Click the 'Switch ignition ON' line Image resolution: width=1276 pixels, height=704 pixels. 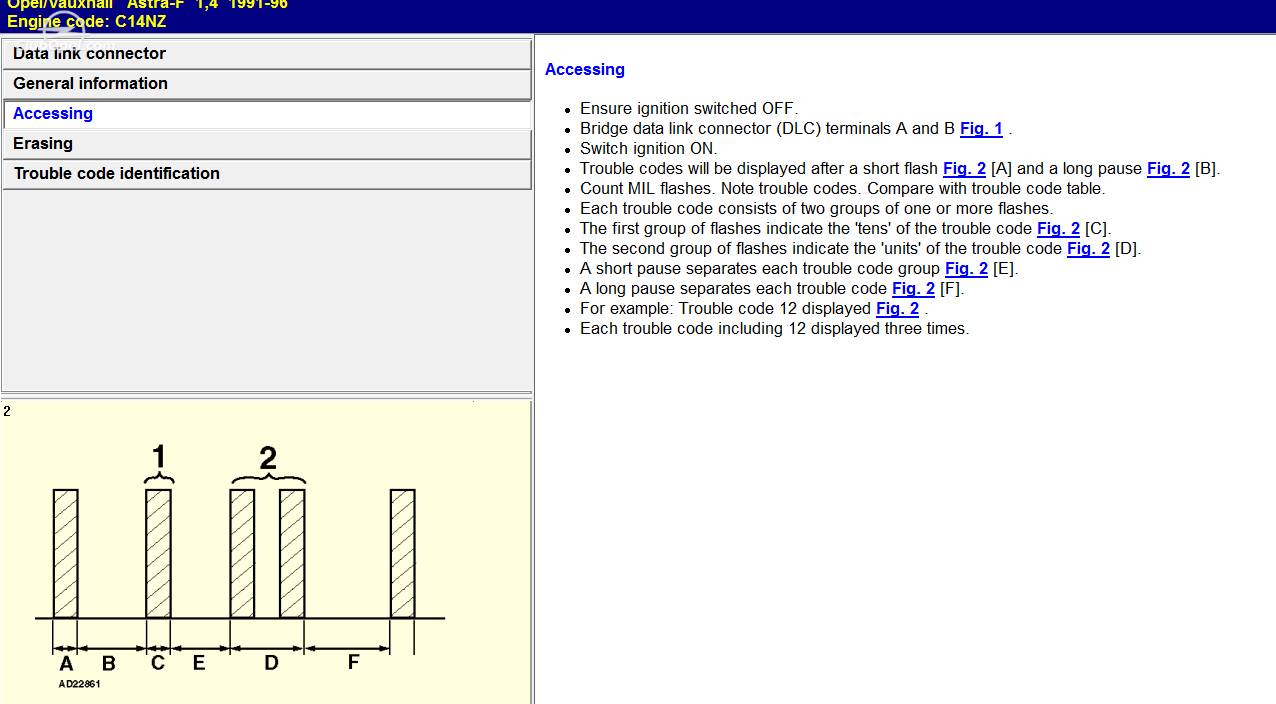tap(648, 149)
